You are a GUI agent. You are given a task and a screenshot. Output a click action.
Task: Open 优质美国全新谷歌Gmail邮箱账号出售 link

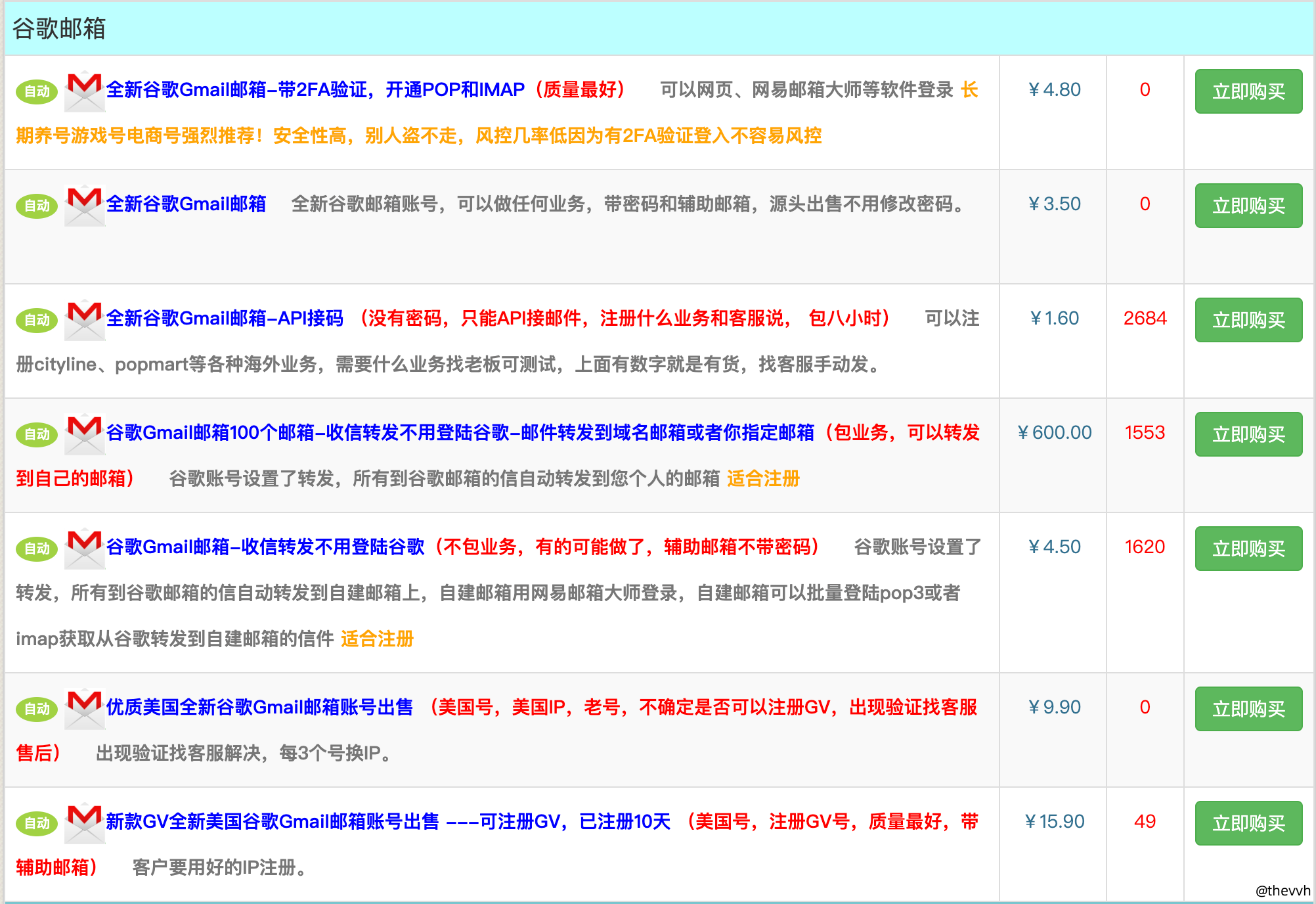pos(259,707)
